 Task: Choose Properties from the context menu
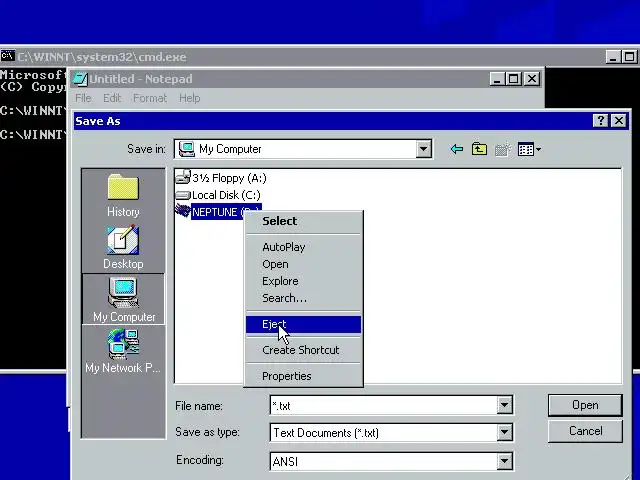coord(303,376)
